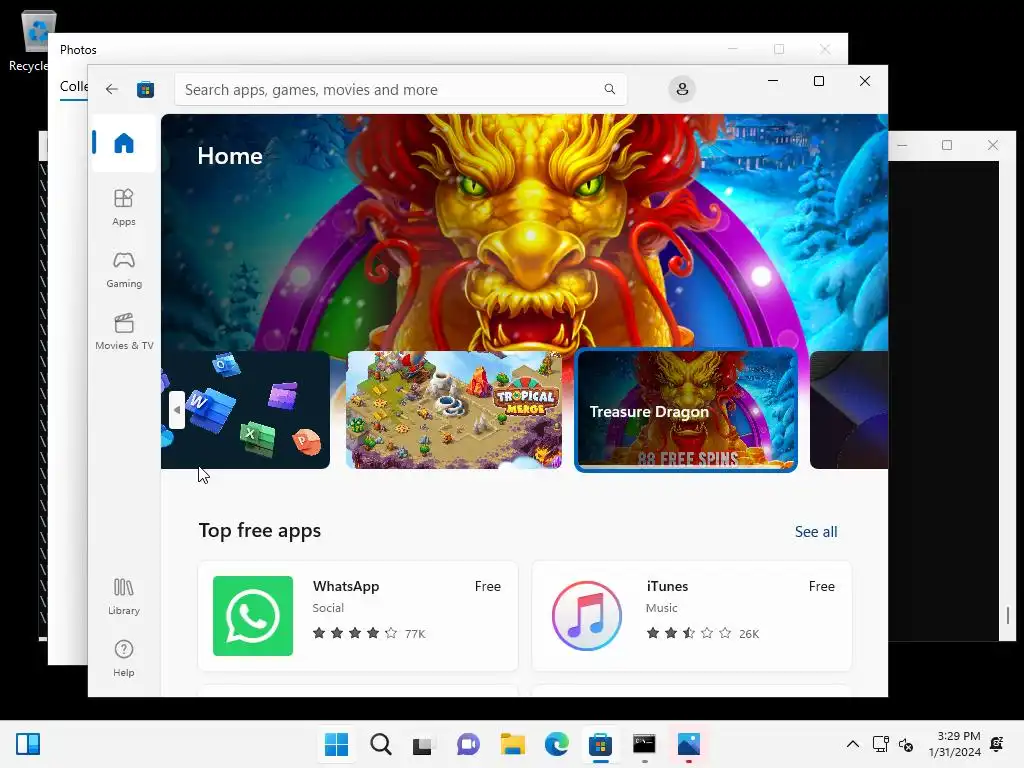Open Widgets panel on taskbar
This screenshot has width=1024, height=768.
[27, 744]
